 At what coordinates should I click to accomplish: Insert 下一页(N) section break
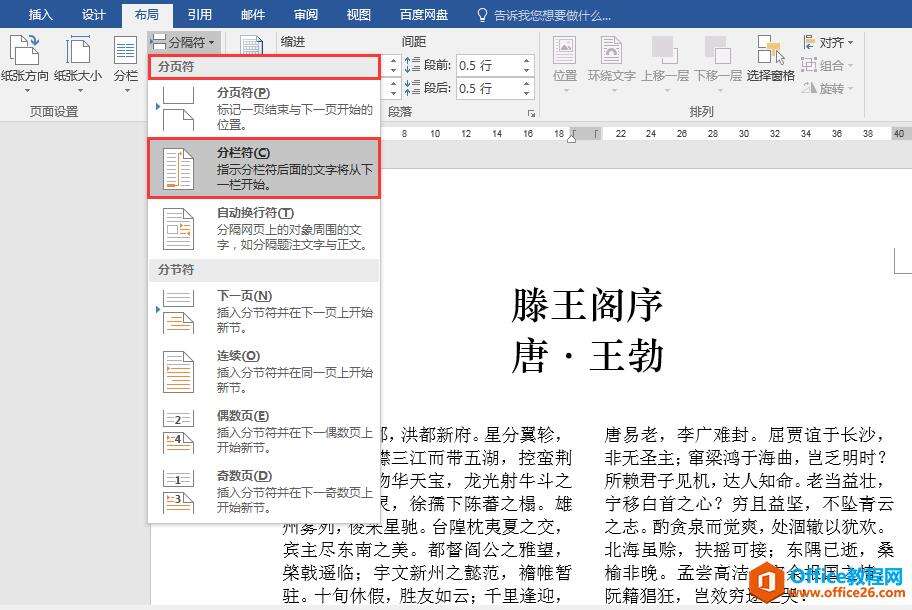pyautogui.click(x=263, y=311)
